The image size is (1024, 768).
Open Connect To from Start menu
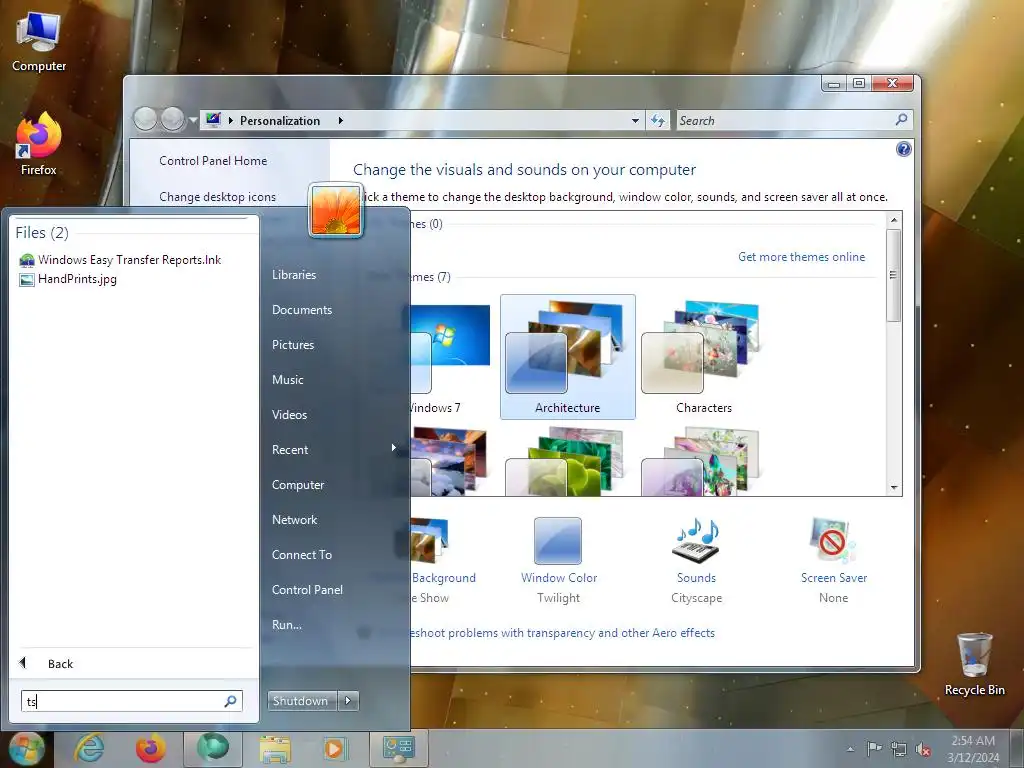(302, 554)
